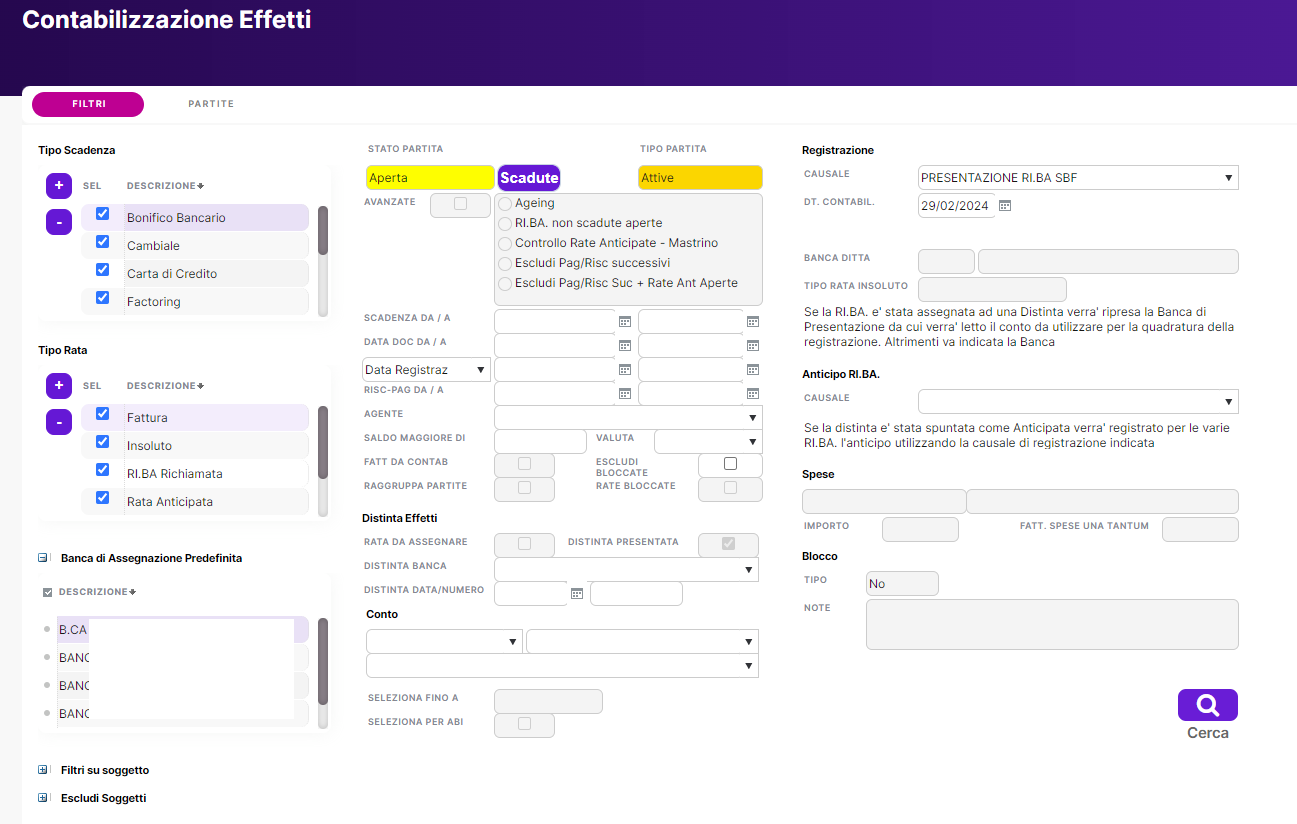This screenshot has height=824, width=1297.
Task: Select Controllo Rate Anticipate - Mastrino option
Action: pyautogui.click(x=505, y=244)
